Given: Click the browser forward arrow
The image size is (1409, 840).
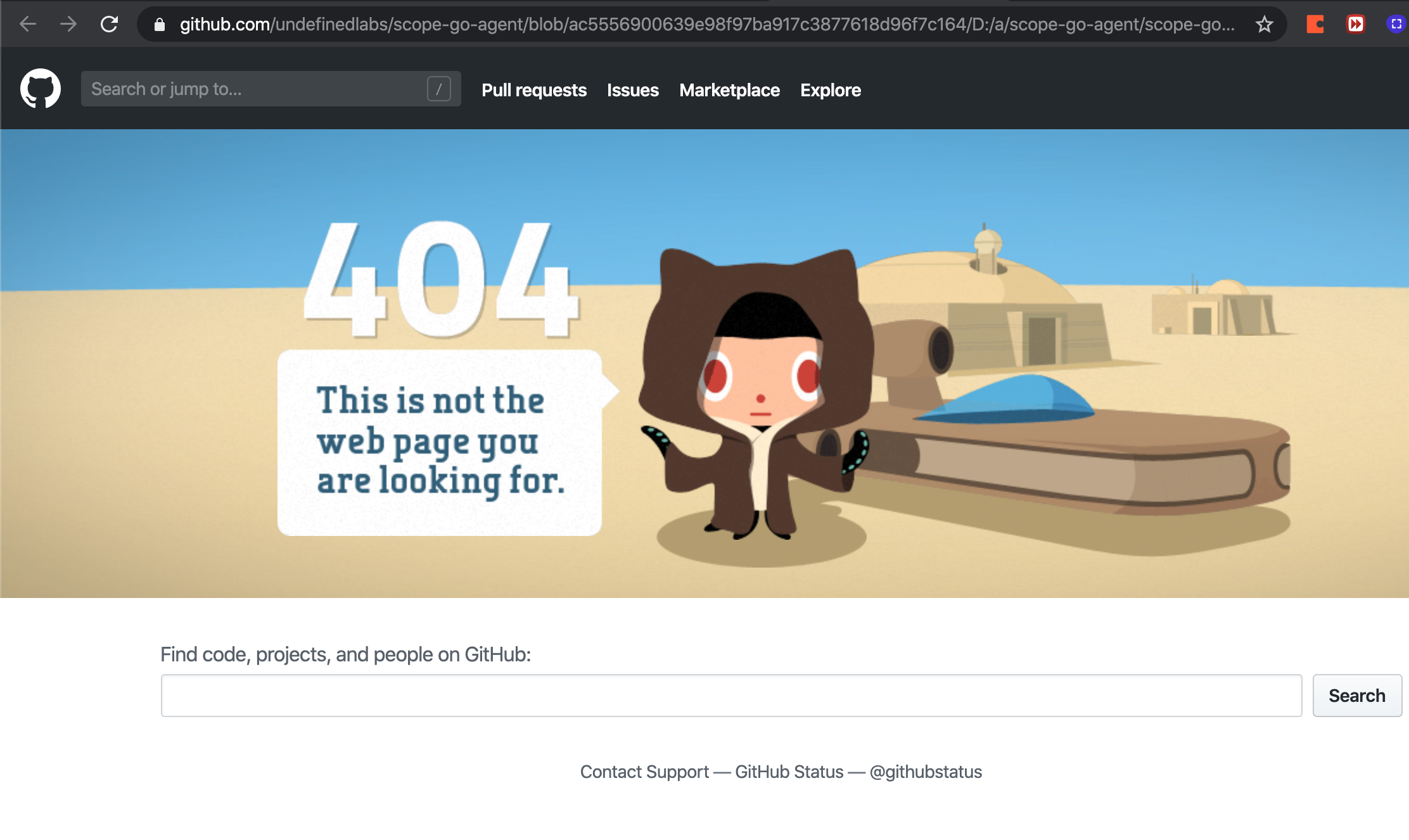Looking at the screenshot, I should [68, 24].
